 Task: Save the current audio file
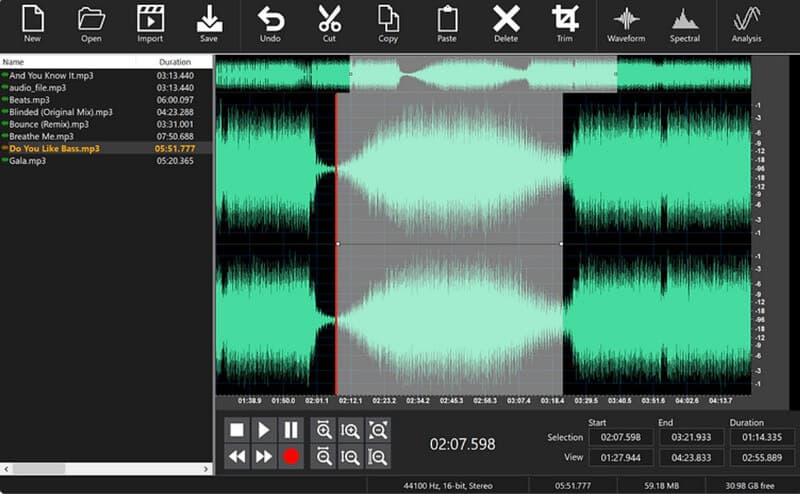[209, 23]
